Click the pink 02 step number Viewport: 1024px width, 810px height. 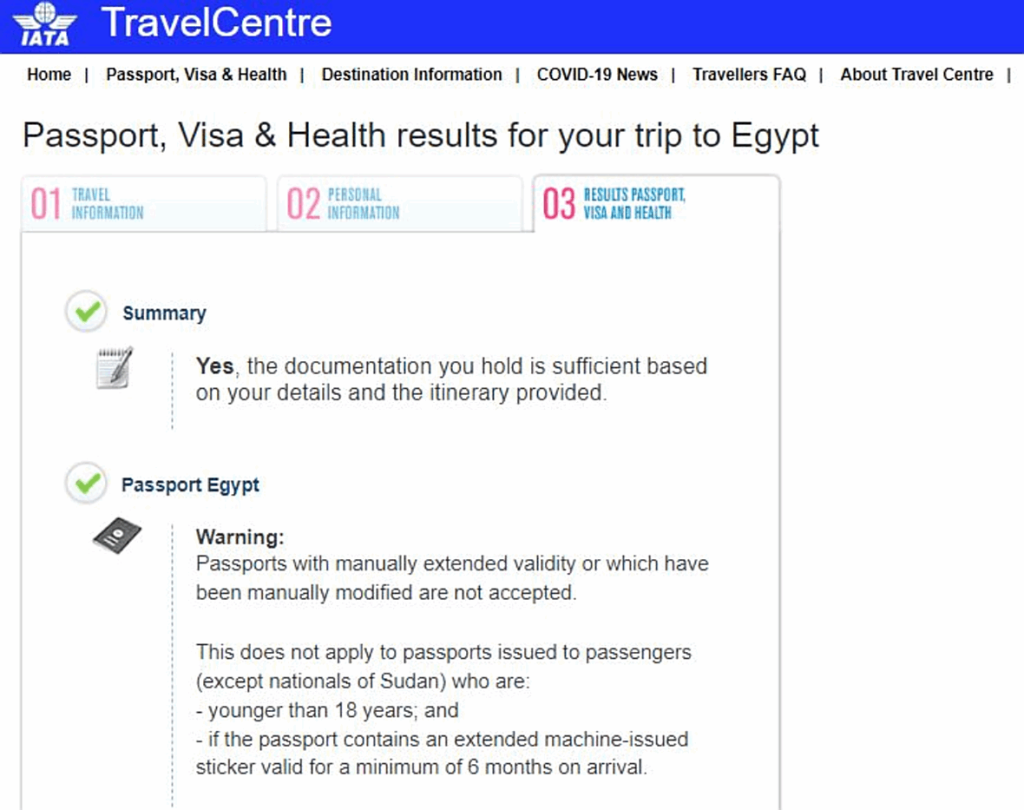pos(302,204)
